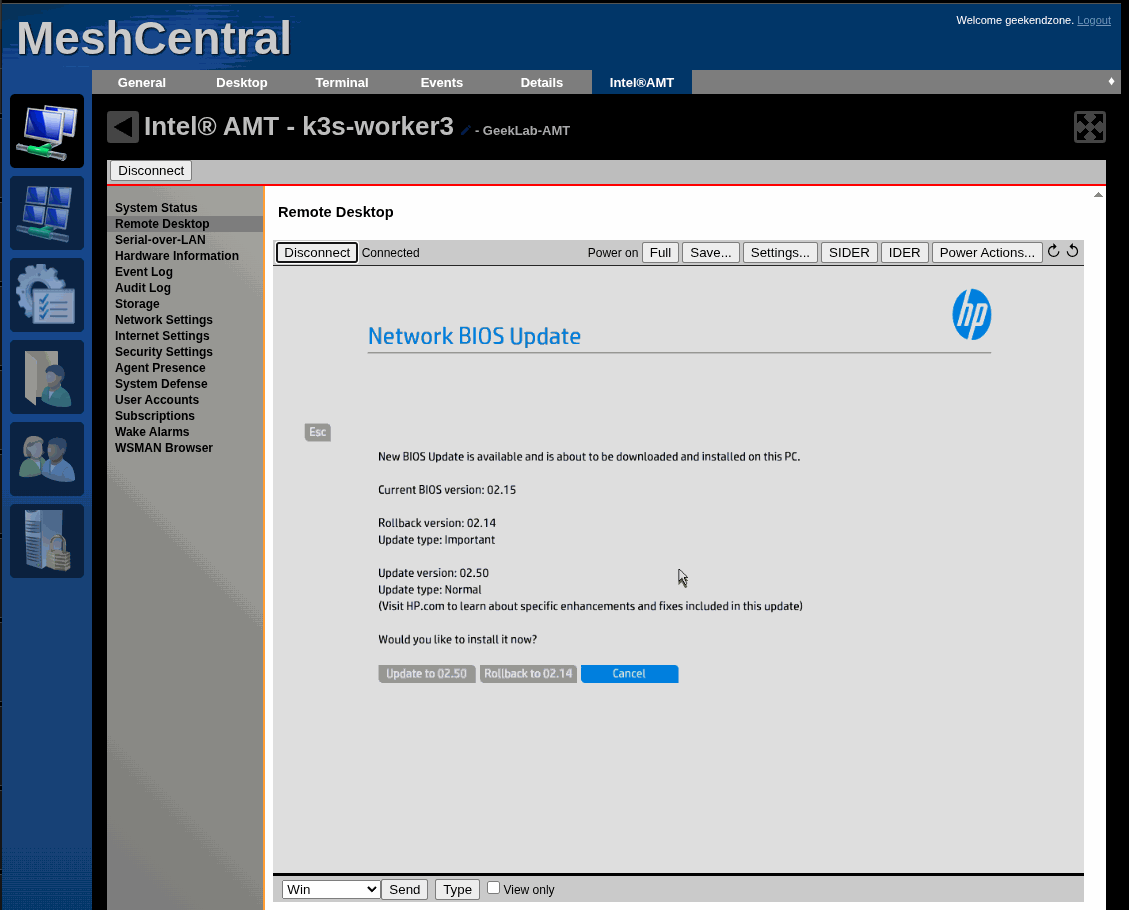Click the Power on status label

coord(613,253)
